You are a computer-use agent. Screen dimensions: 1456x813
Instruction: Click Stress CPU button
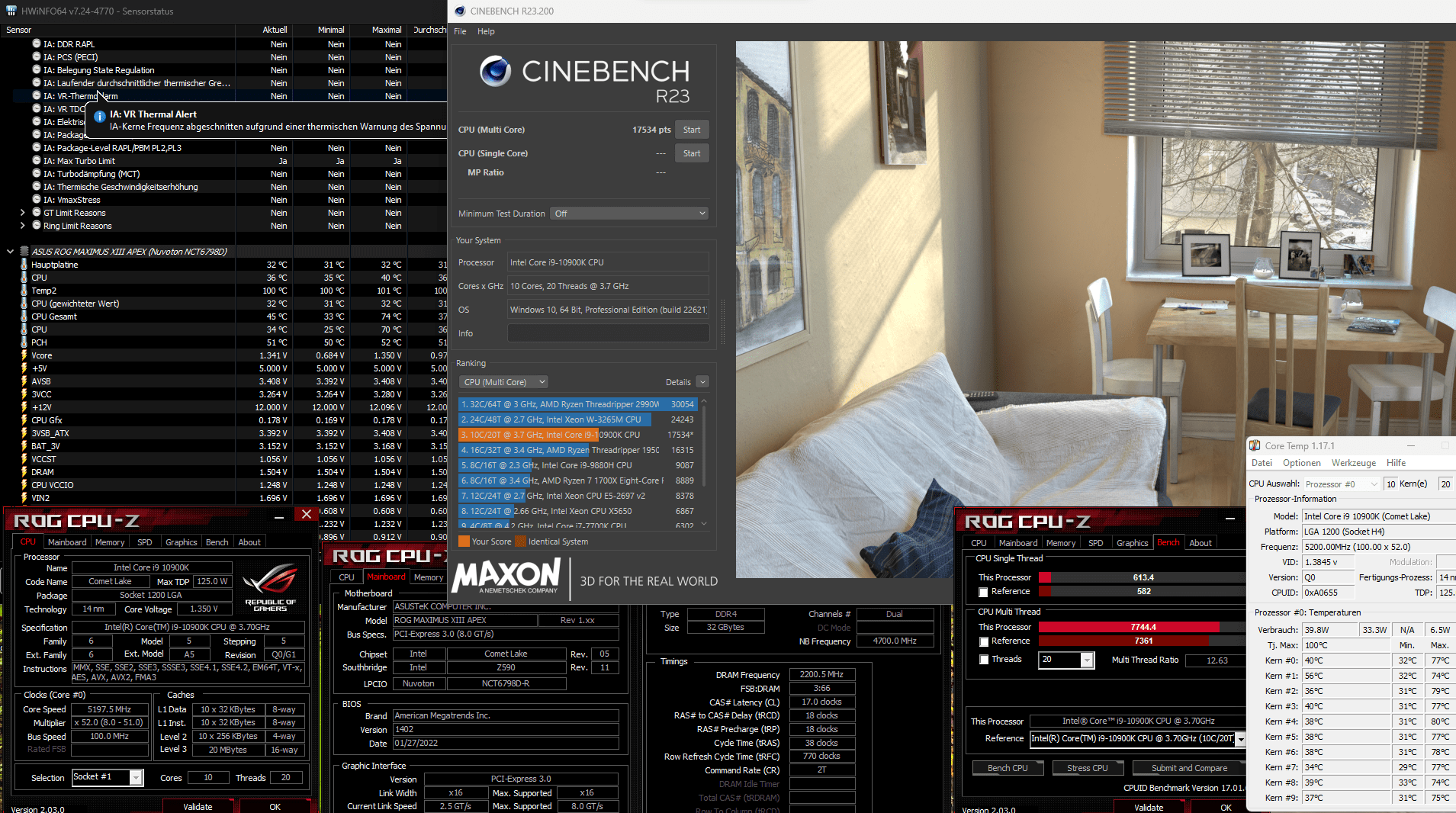click(1087, 768)
